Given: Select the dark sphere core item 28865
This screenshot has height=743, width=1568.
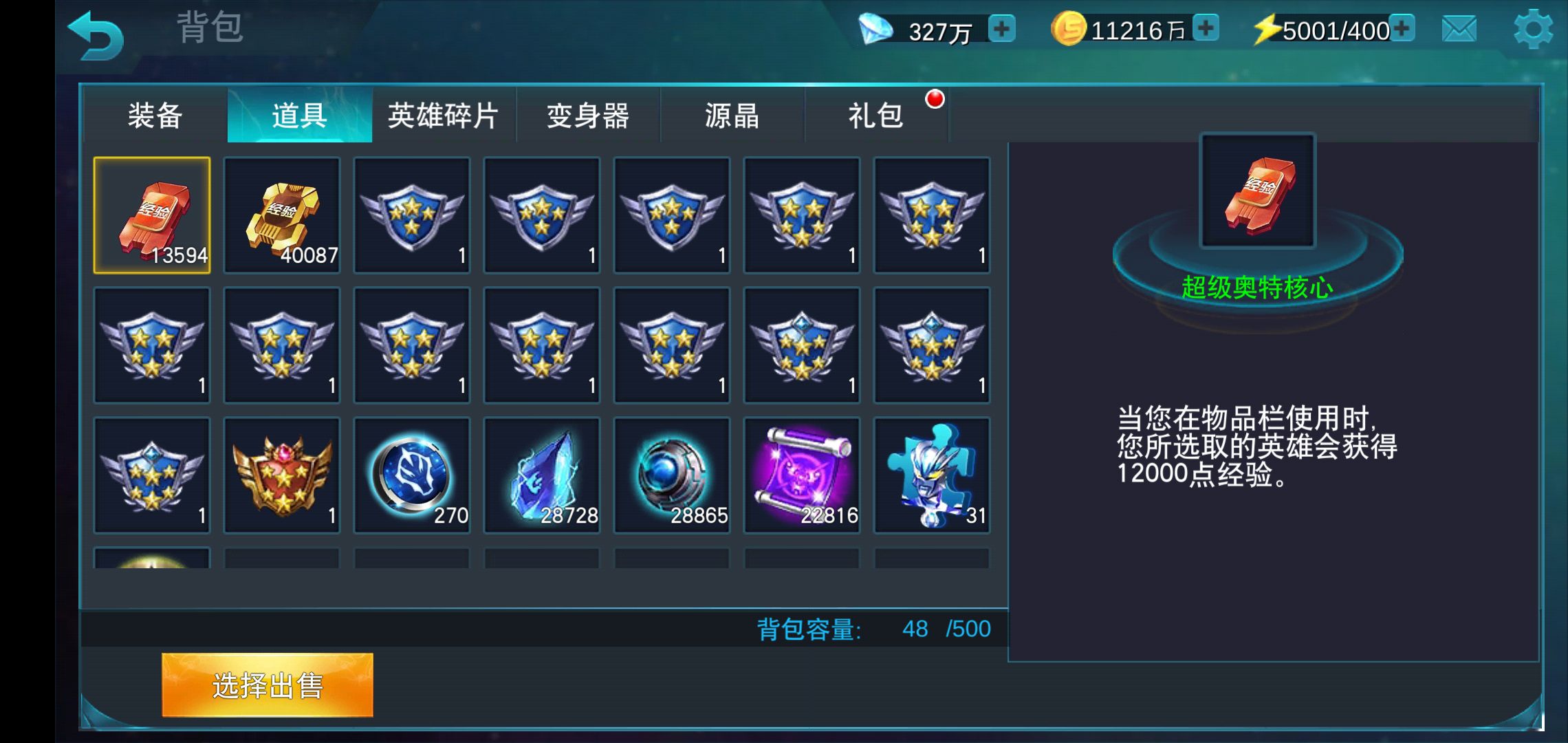Looking at the screenshot, I should [672, 475].
